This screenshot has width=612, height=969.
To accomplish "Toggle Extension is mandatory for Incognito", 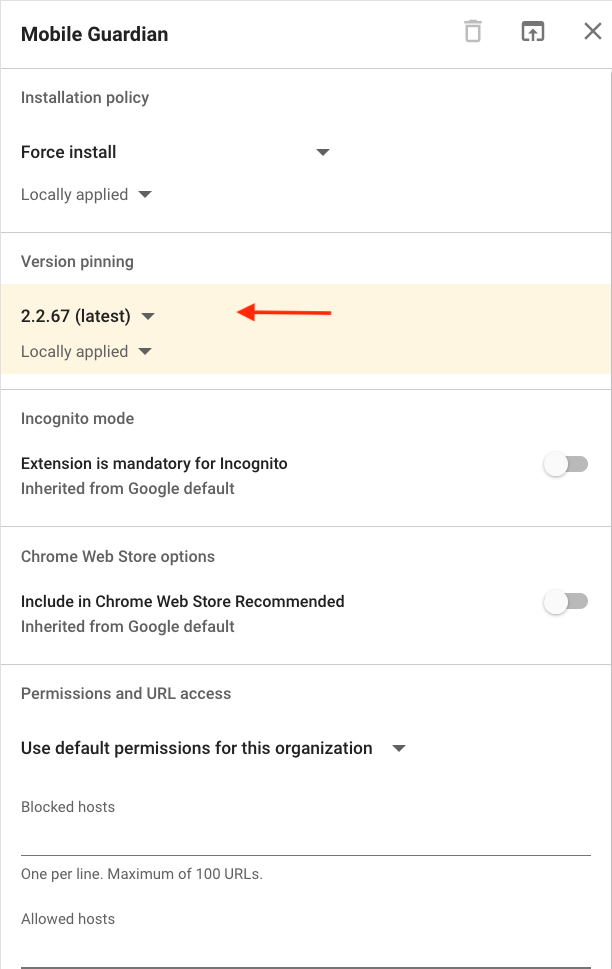I will [x=566, y=464].
